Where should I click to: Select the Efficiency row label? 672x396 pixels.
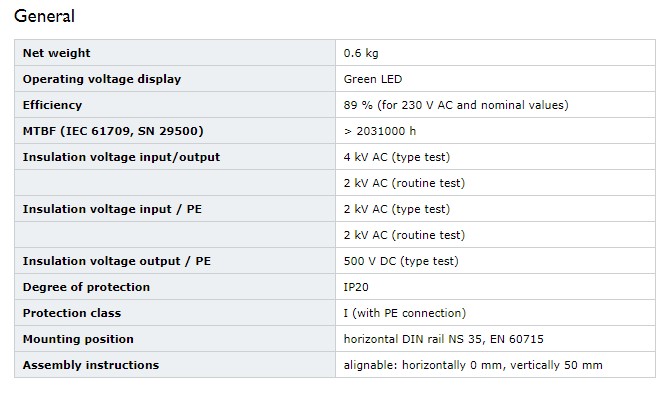point(52,105)
